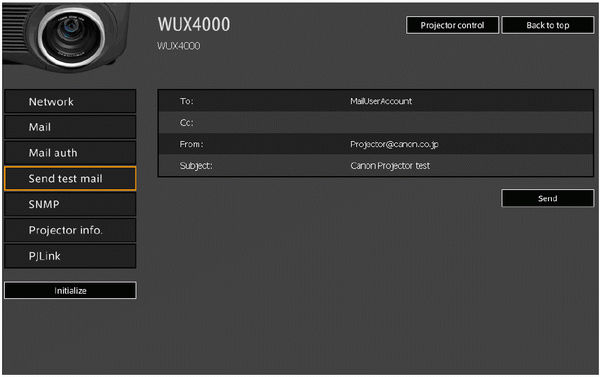Select the Mail auth menu item
The width and height of the screenshot is (600, 377).
pyautogui.click(x=70, y=153)
